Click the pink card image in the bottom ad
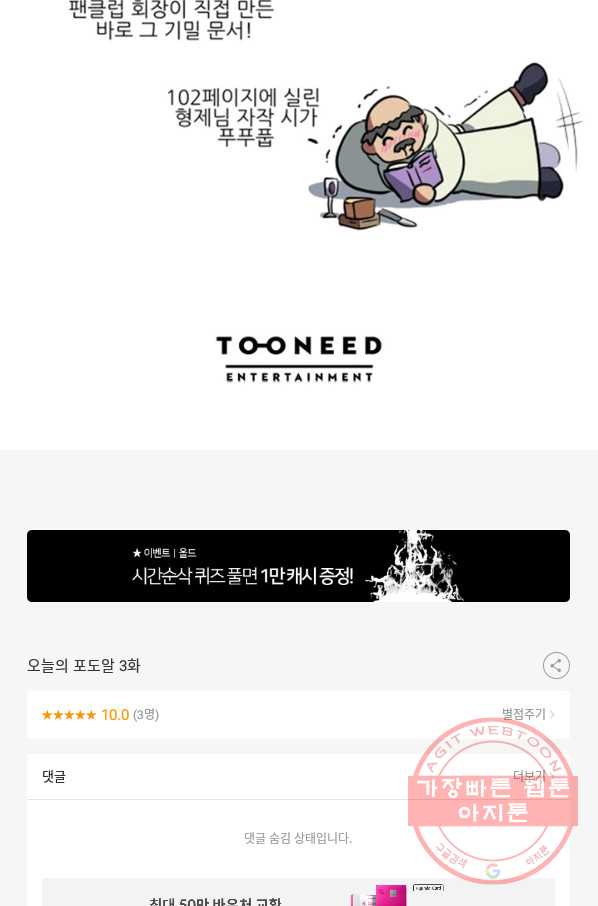The image size is (598, 906). coord(391,895)
